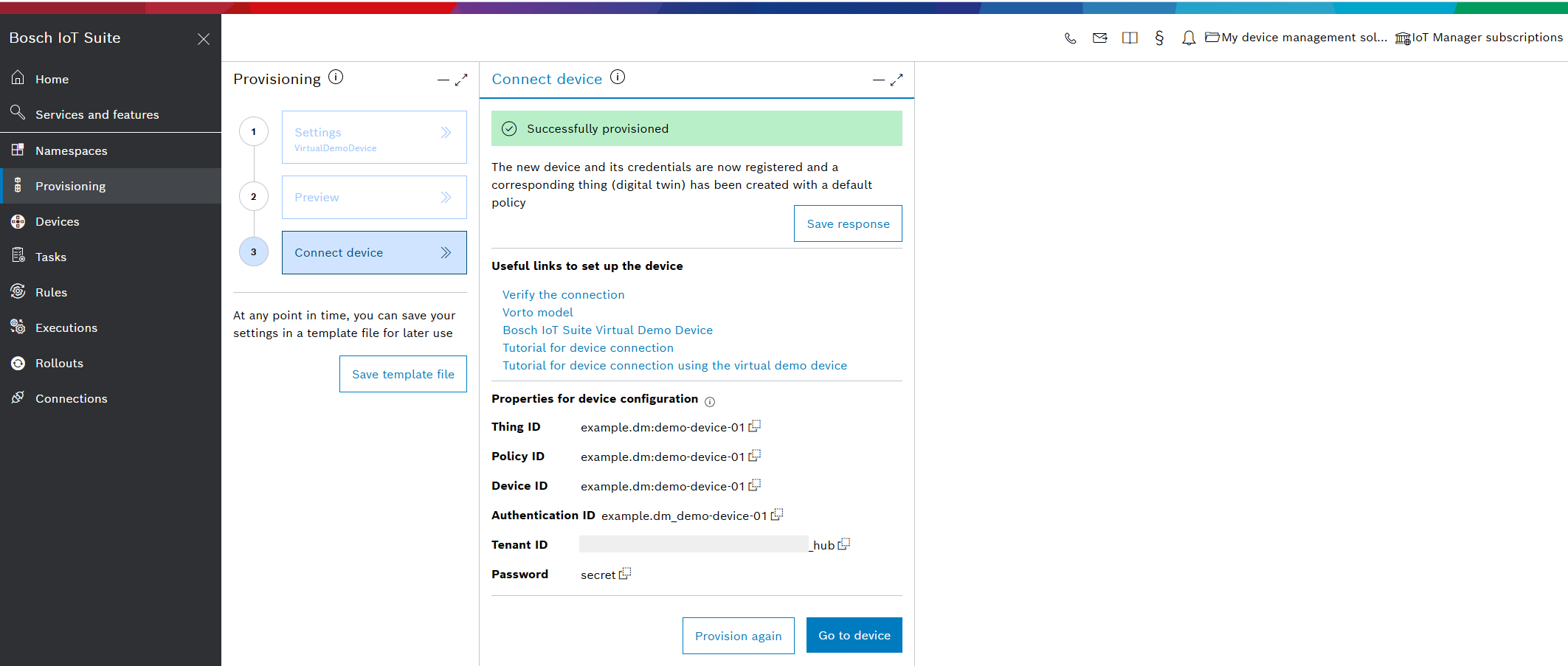The width and height of the screenshot is (1568, 666).
Task: Click the Rollouts icon in sidebar
Action: [x=18, y=363]
